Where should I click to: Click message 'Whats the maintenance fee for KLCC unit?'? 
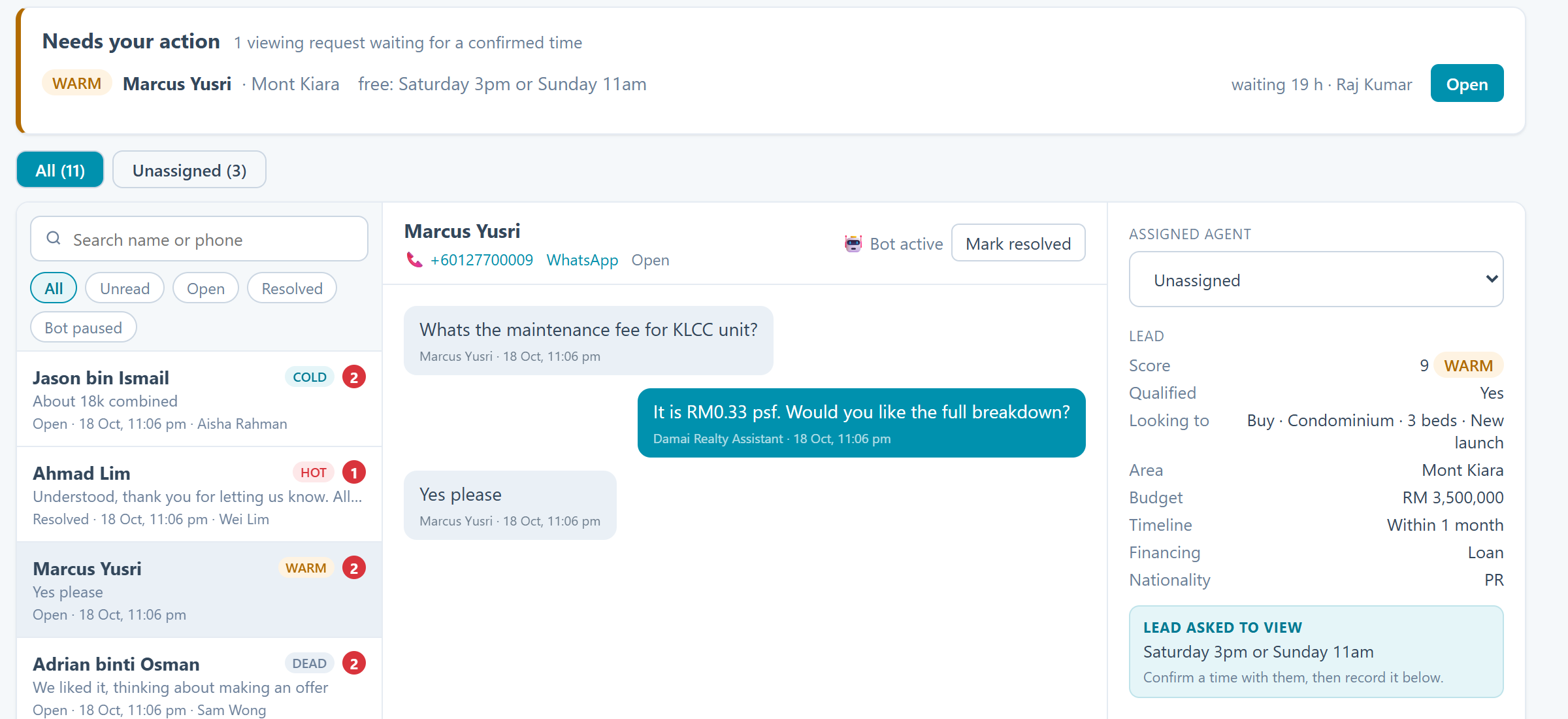pos(589,341)
